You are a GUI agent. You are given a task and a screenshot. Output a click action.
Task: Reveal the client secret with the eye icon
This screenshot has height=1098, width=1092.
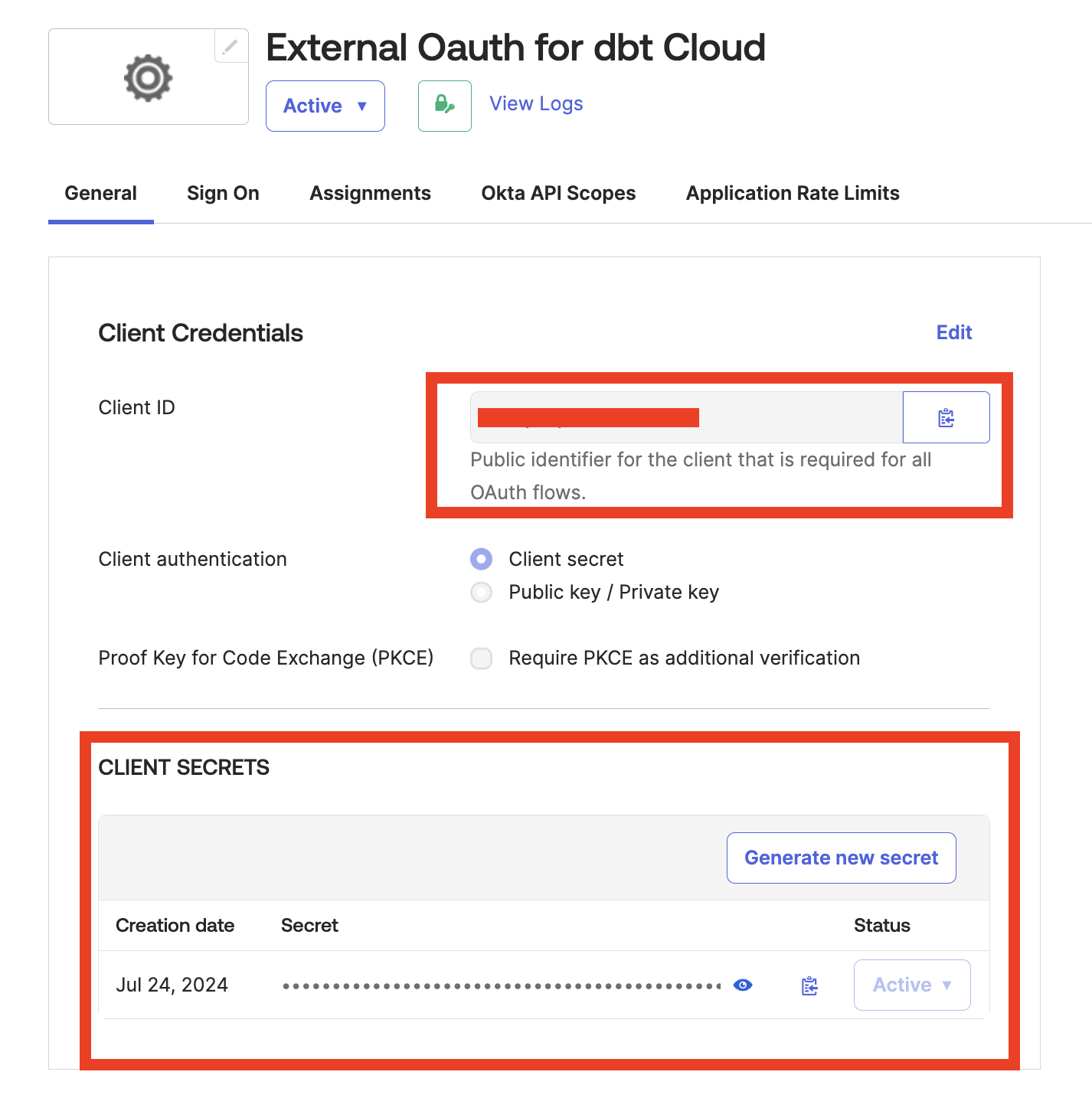pyautogui.click(x=743, y=985)
